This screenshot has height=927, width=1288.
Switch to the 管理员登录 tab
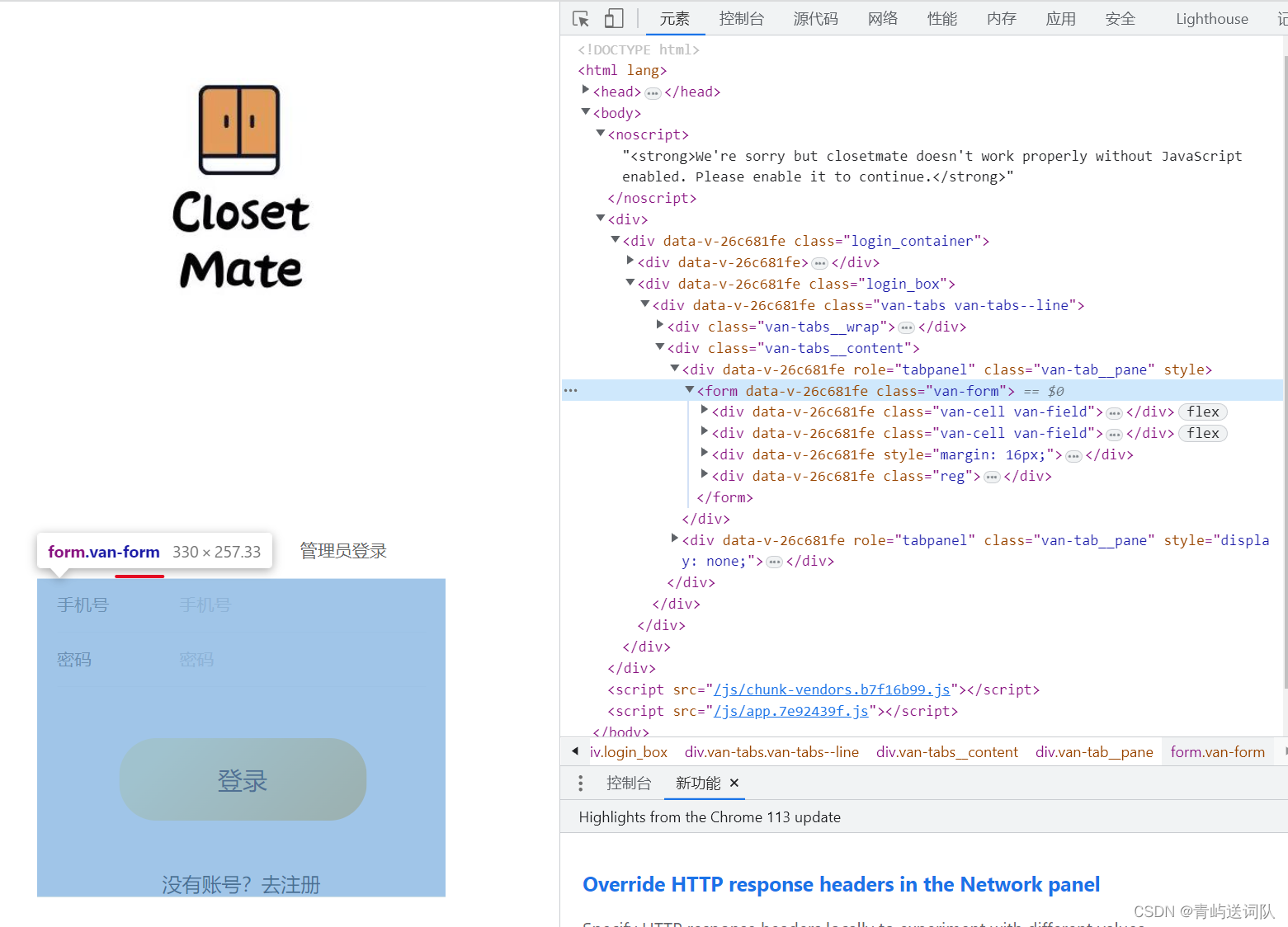[x=343, y=551]
